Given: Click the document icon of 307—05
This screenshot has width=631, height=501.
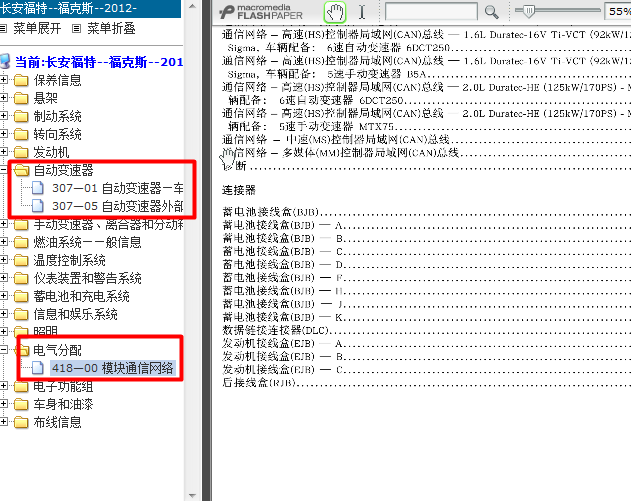Looking at the screenshot, I should pyautogui.click(x=38, y=206).
